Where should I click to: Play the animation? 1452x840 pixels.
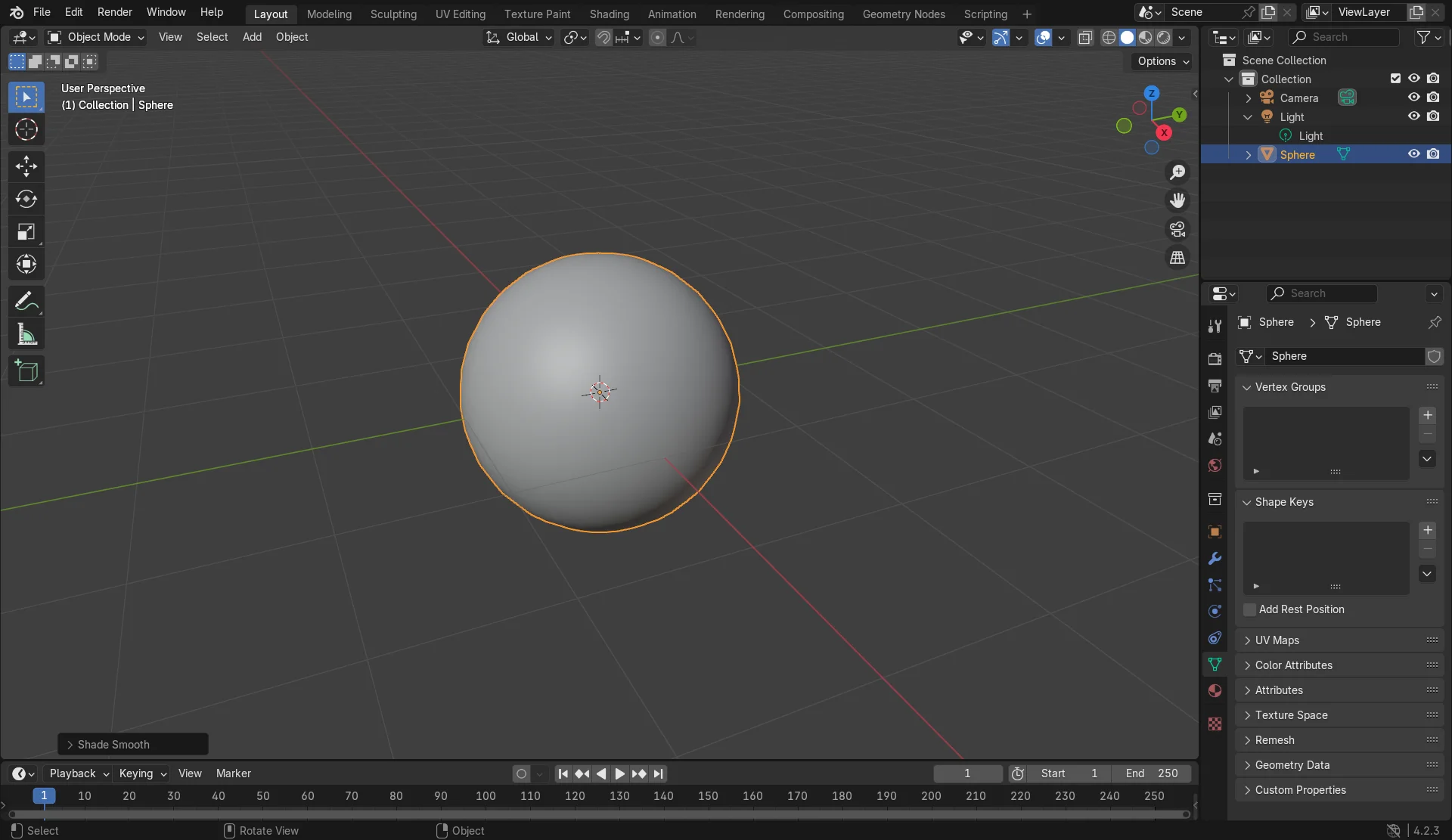tap(619, 773)
